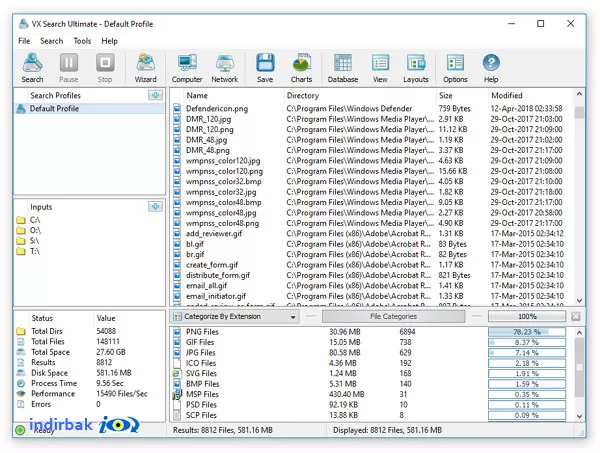Open the Categorize By Extension dropdown

235,316
